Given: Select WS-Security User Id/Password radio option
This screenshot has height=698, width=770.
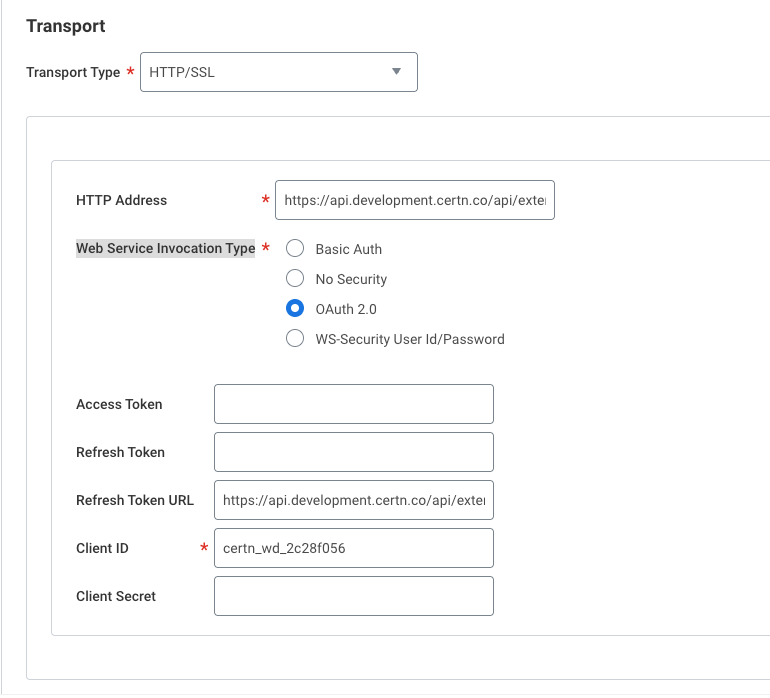Looking at the screenshot, I should tap(295, 338).
